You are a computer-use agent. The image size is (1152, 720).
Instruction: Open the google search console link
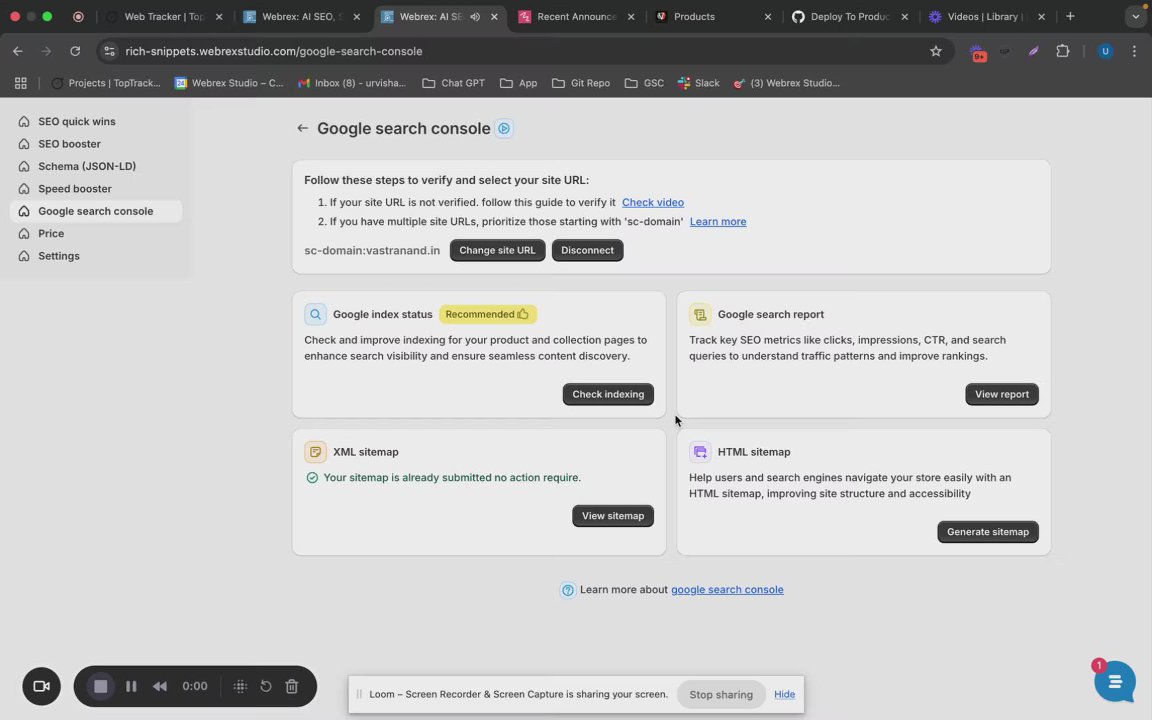(x=727, y=590)
